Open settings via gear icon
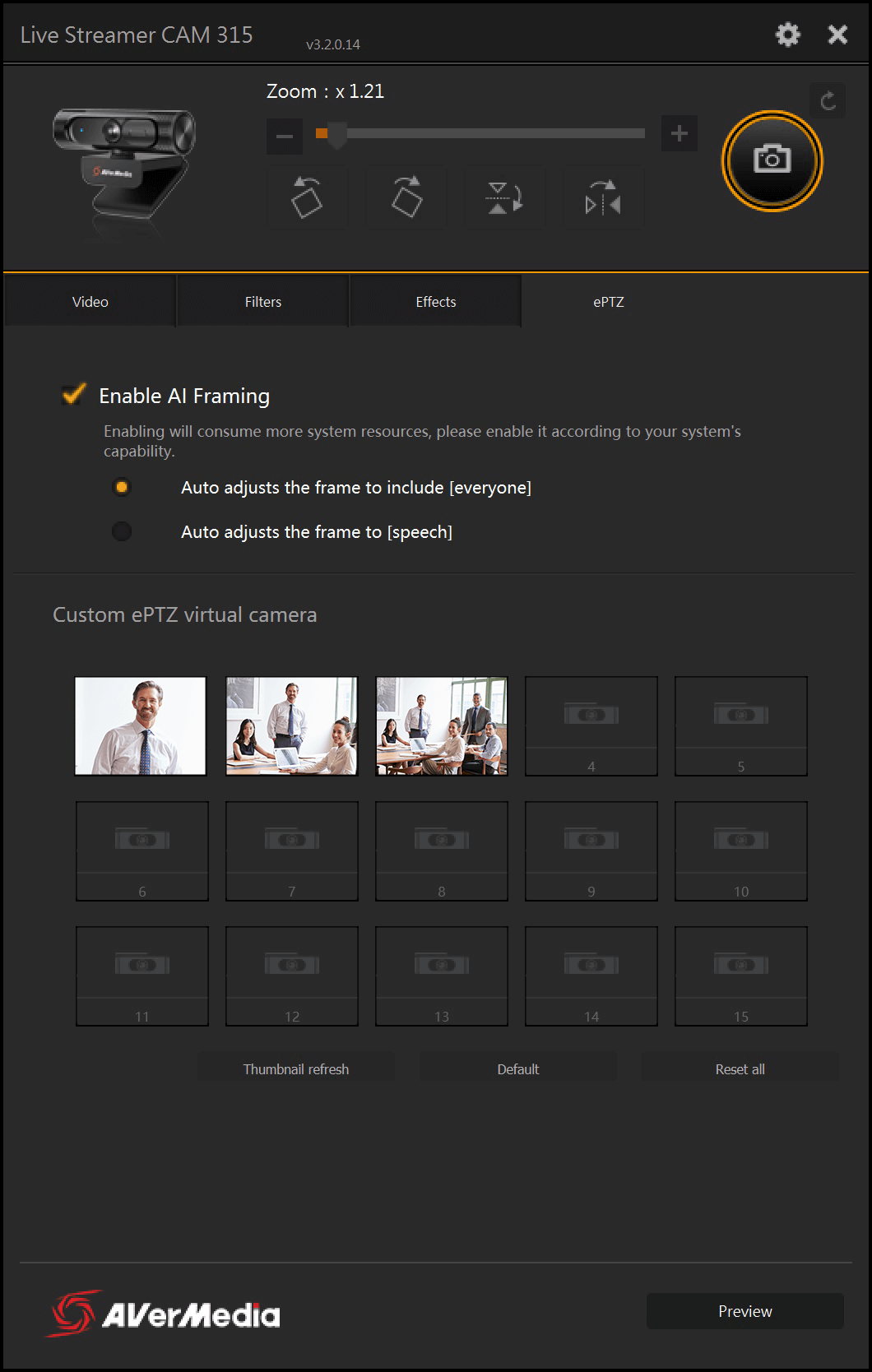This screenshot has width=872, height=1372. [787, 35]
